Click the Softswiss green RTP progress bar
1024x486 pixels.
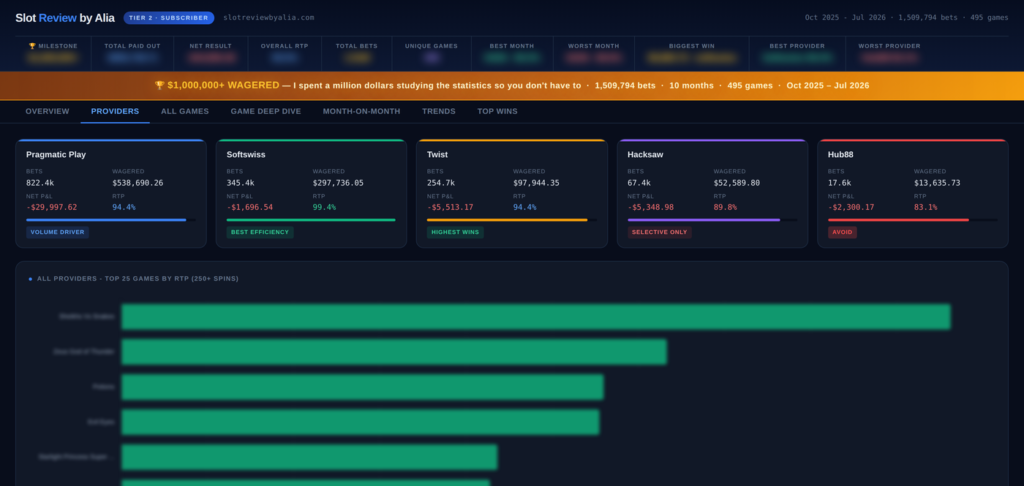click(x=311, y=220)
